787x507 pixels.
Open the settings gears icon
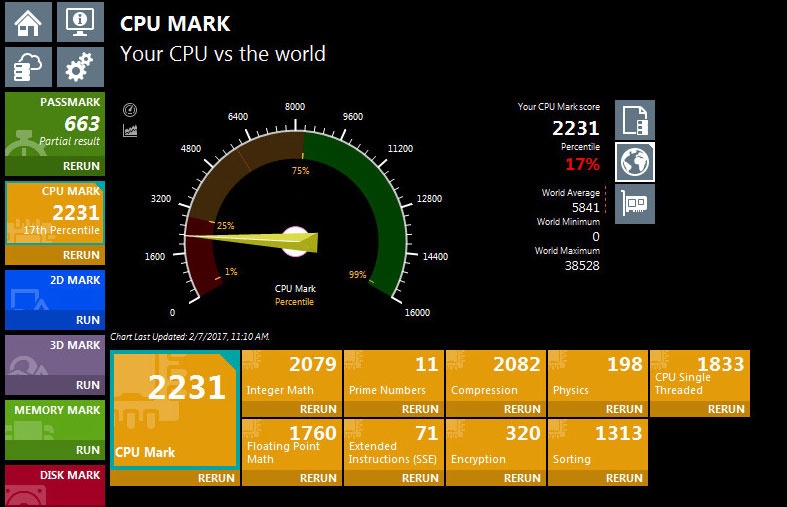click(x=80, y=67)
